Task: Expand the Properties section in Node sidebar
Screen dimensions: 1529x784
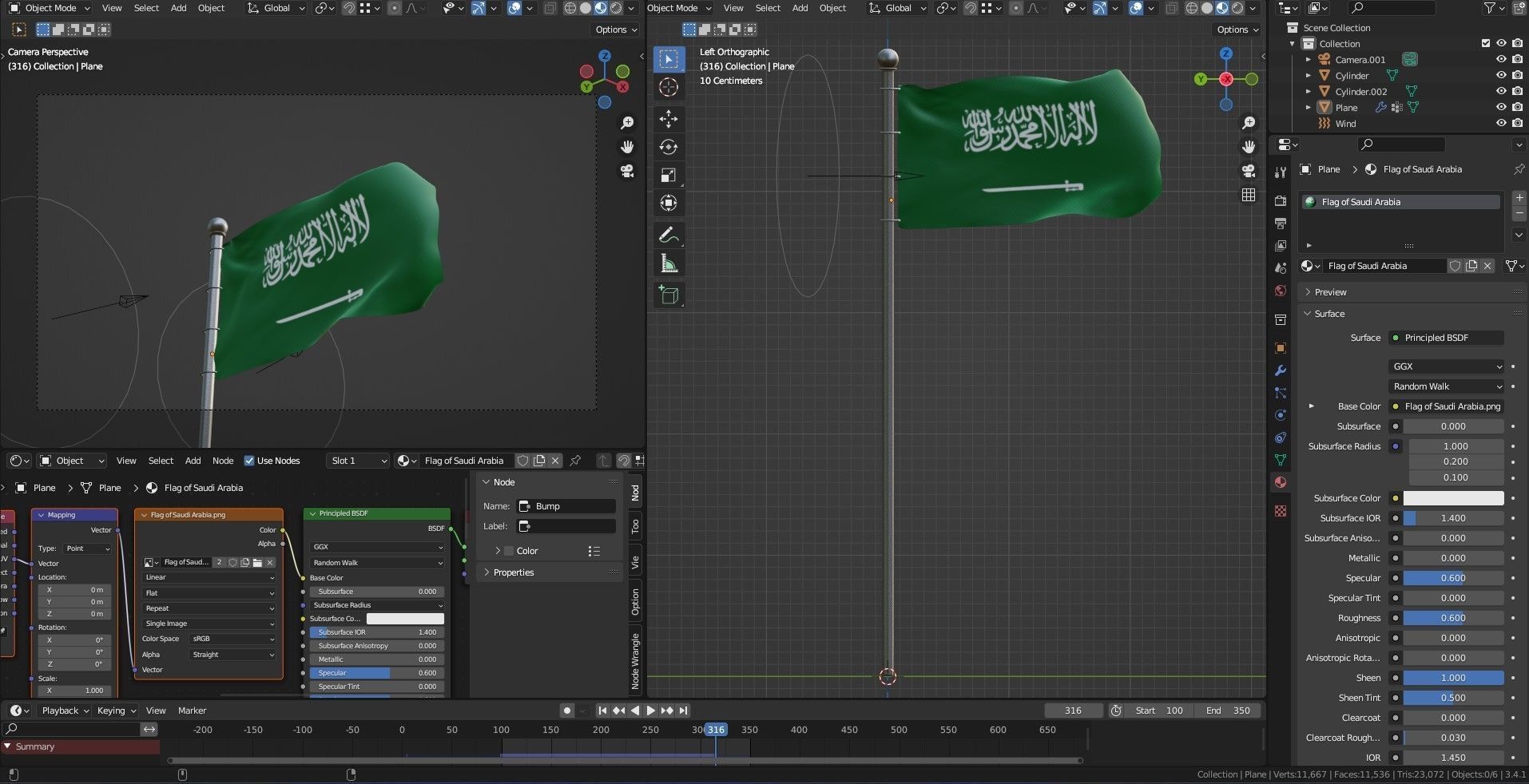Action: coord(513,572)
